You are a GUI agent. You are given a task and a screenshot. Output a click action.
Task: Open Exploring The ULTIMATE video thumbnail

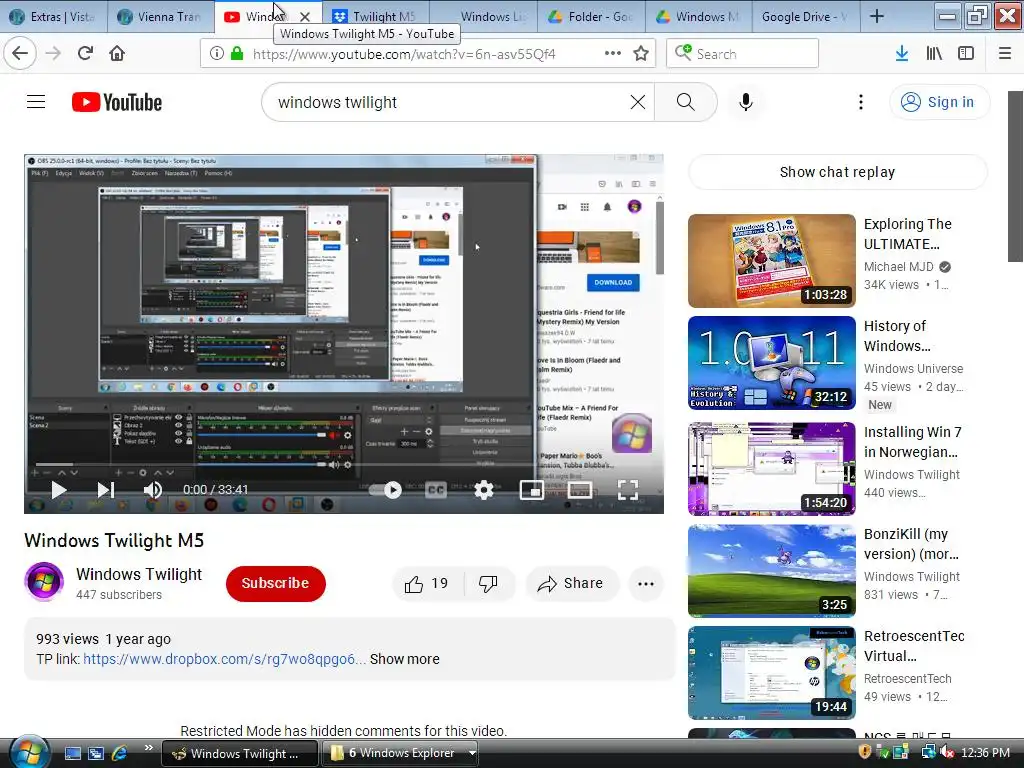tap(771, 261)
